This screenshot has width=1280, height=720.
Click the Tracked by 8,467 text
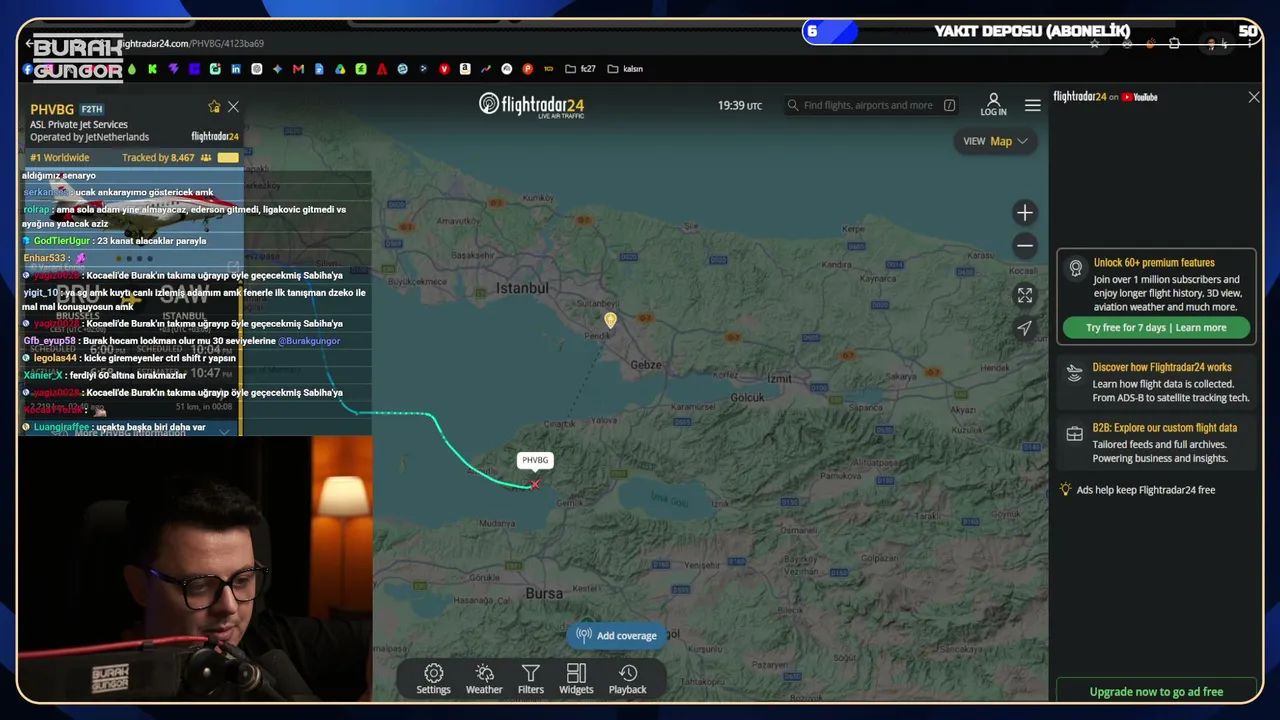tap(158, 158)
